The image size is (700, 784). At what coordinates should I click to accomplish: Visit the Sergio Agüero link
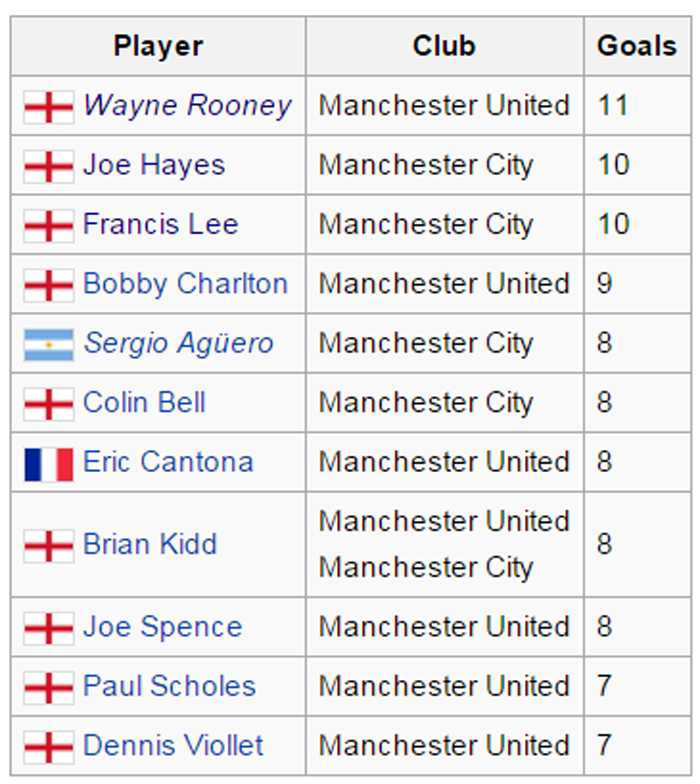click(178, 344)
